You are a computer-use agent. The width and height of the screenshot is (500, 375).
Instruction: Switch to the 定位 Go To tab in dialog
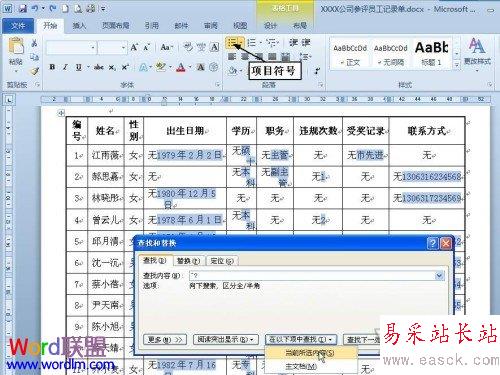(222, 261)
